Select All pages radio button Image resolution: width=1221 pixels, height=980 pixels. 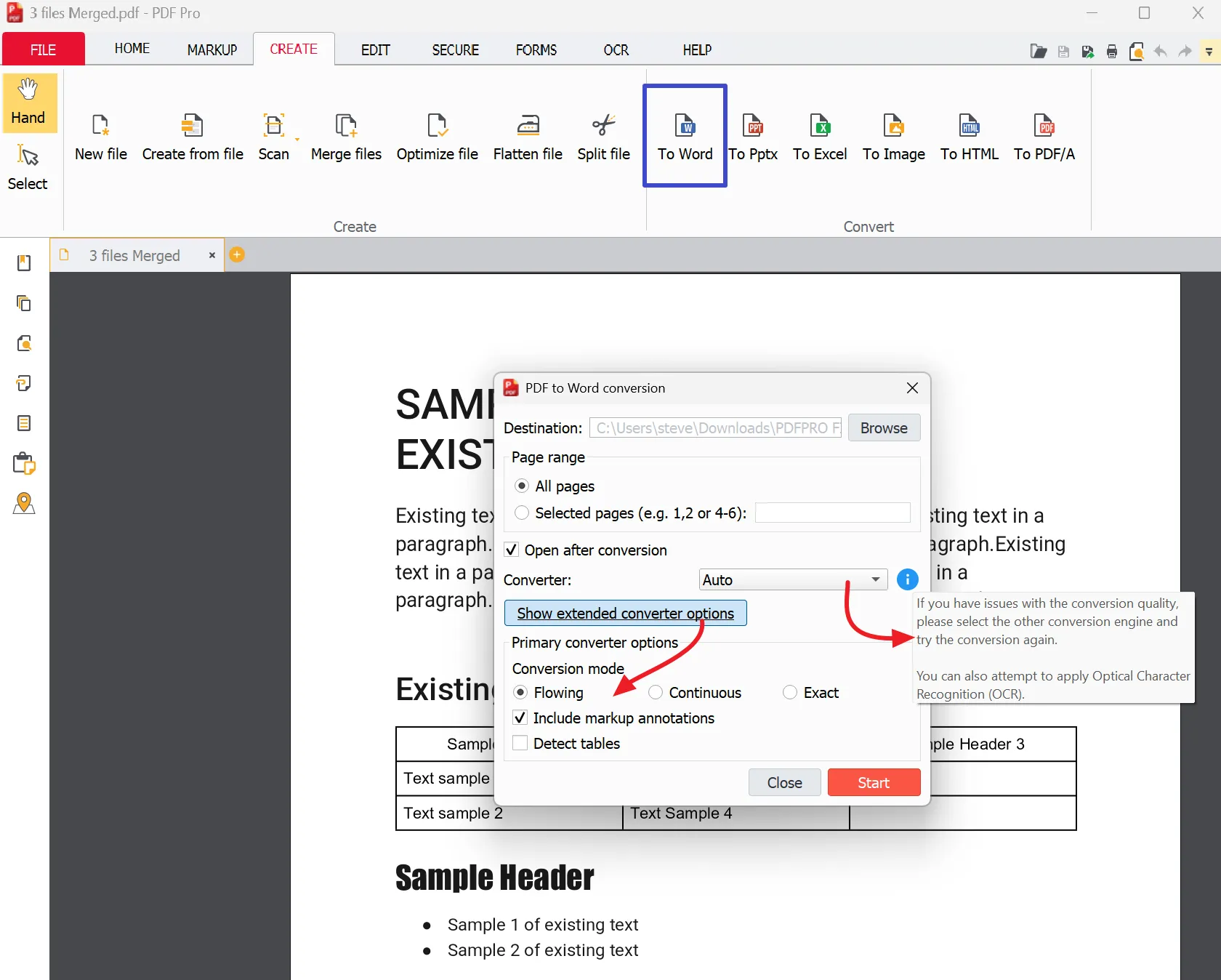pos(521,486)
